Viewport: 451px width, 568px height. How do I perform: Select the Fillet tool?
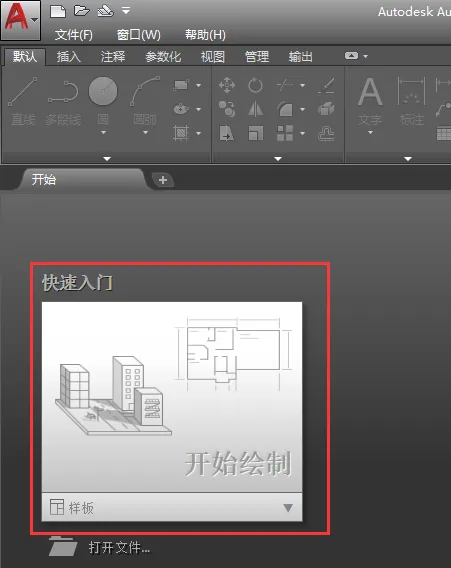coord(285,109)
